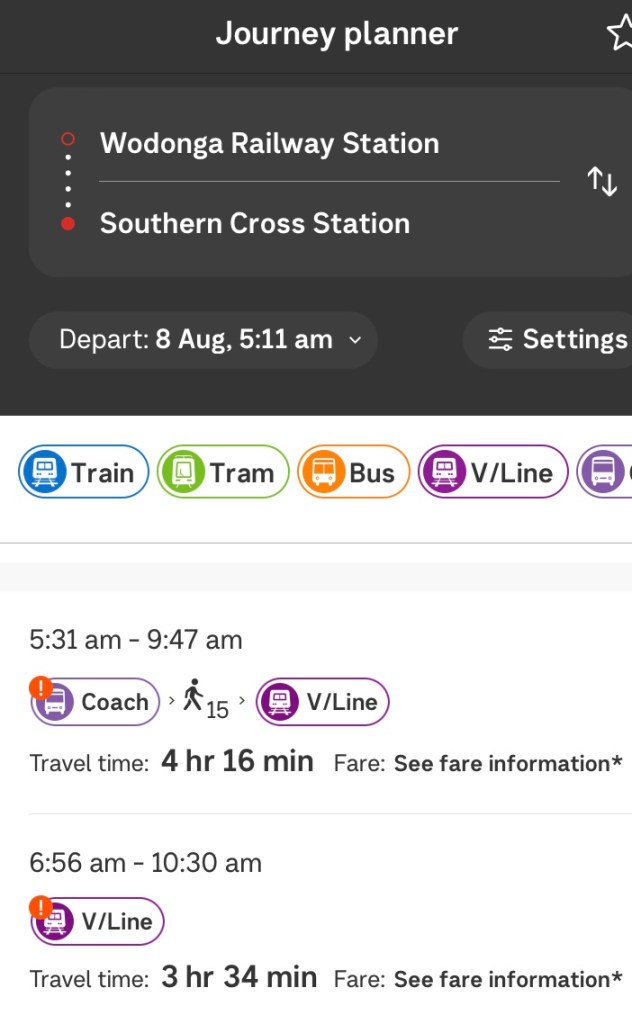
Task: Toggle the V/Line mode filter
Action: point(493,472)
